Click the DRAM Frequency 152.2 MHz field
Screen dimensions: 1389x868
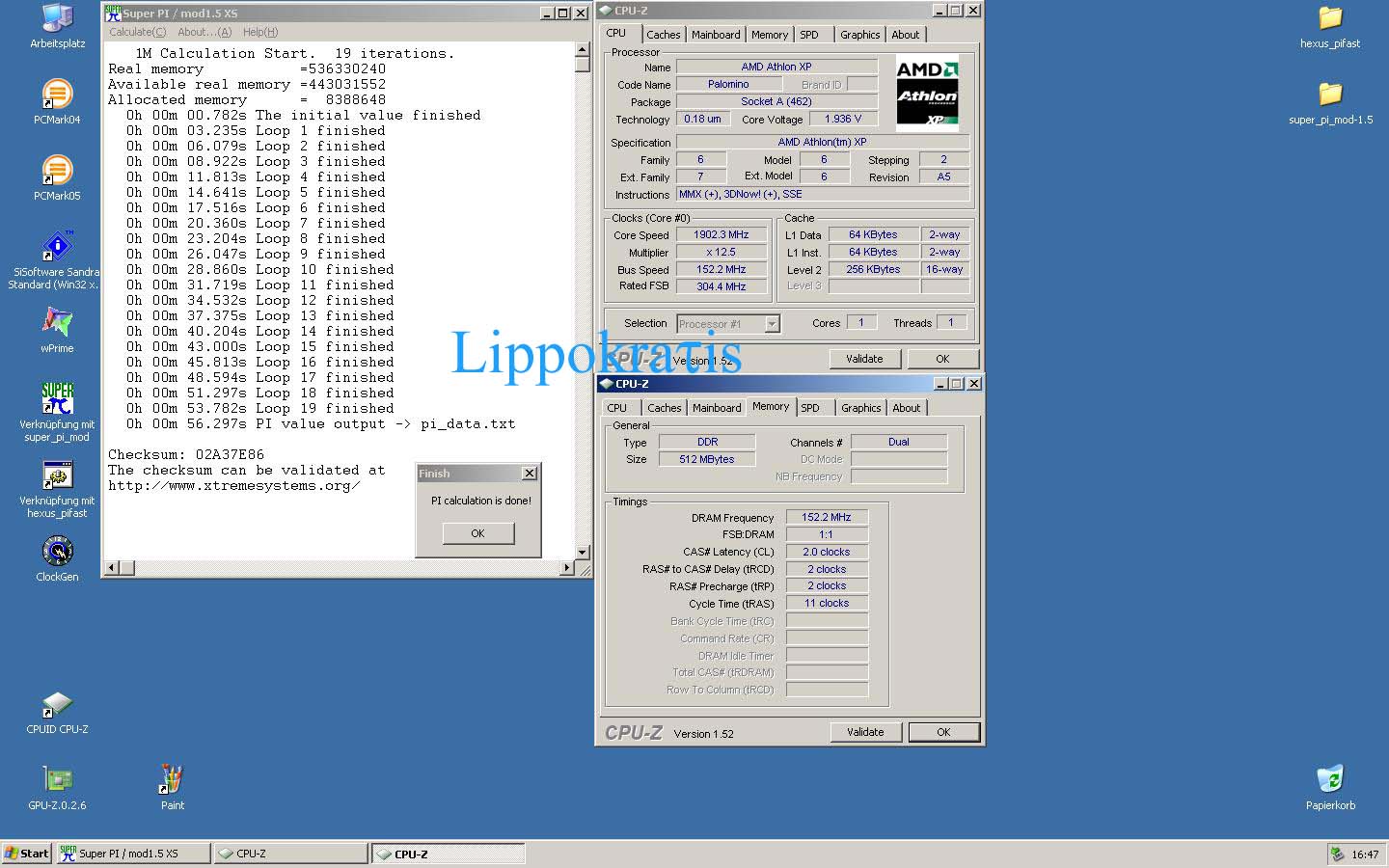(x=827, y=517)
